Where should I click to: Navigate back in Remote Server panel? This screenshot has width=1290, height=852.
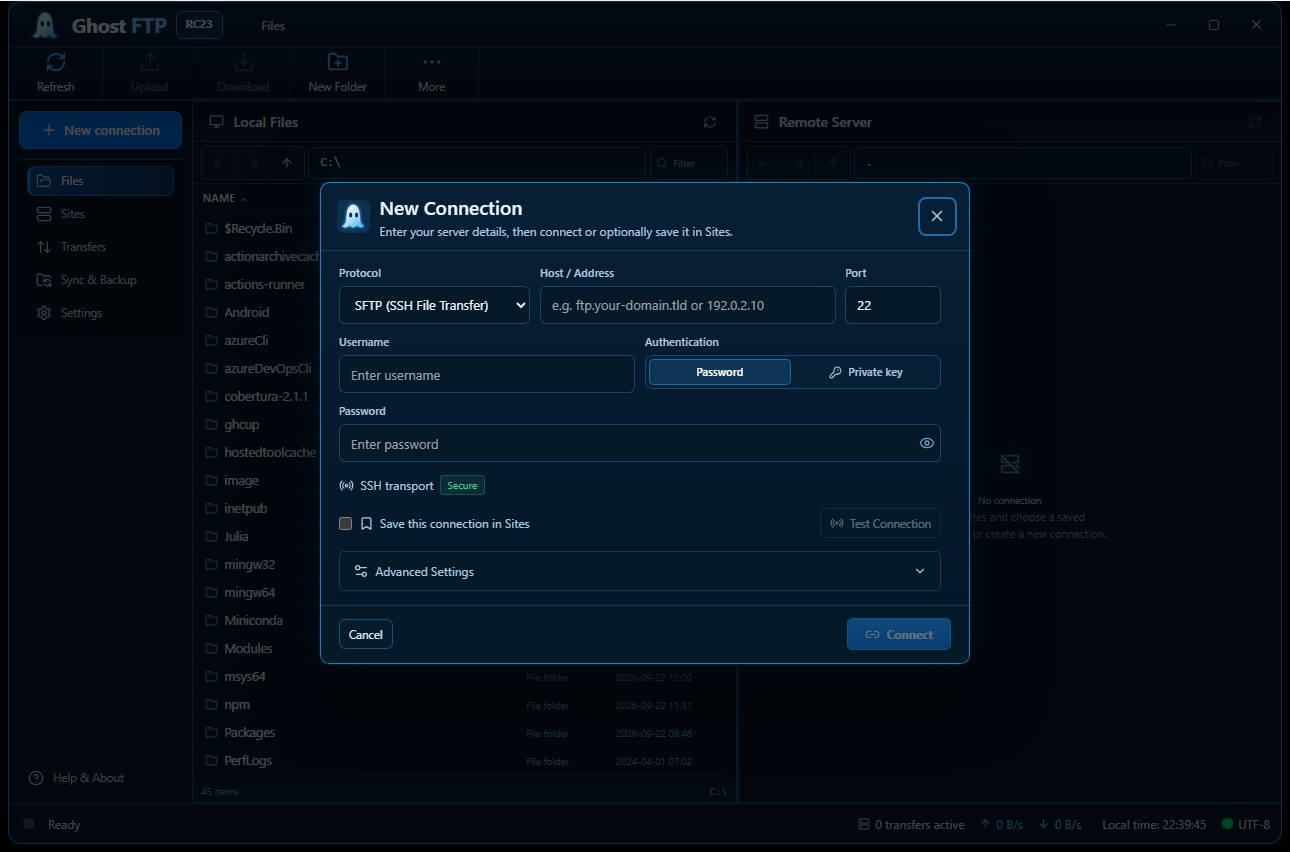[765, 163]
